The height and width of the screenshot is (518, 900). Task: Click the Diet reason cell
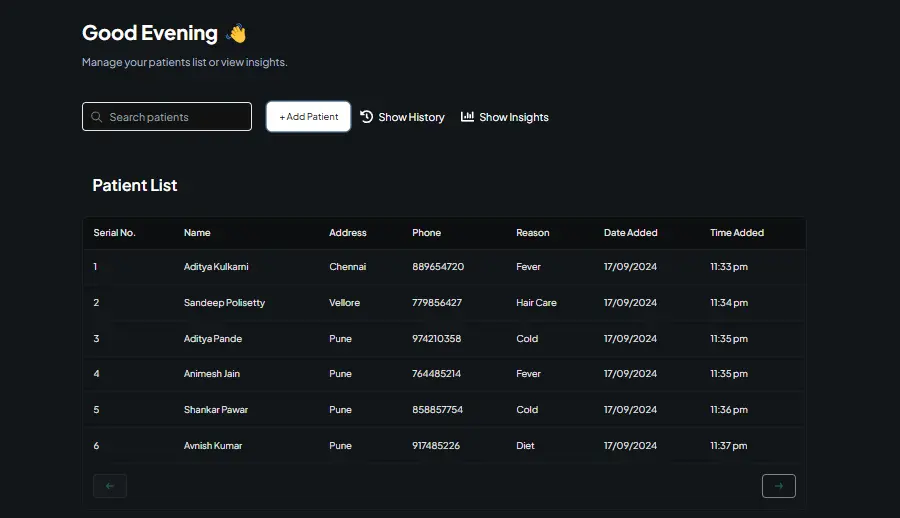click(525, 446)
